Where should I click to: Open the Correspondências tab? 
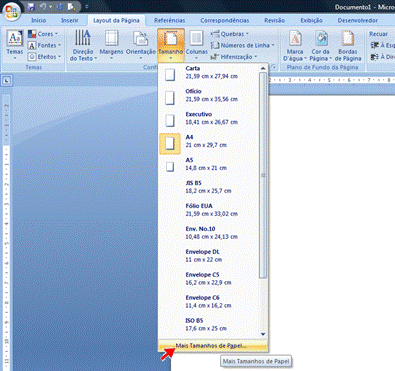[x=225, y=20]
